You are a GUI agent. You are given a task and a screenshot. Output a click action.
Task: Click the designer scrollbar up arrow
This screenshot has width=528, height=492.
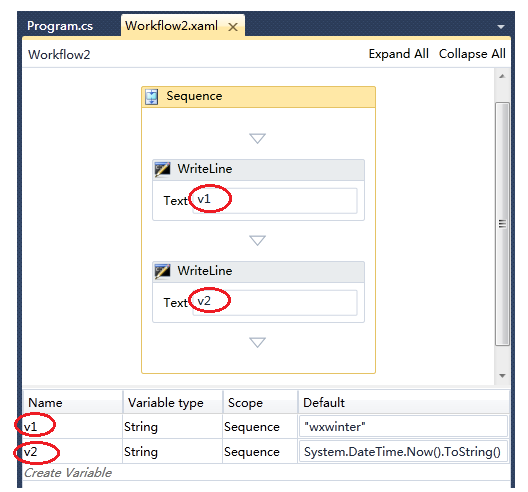point(502,76)
